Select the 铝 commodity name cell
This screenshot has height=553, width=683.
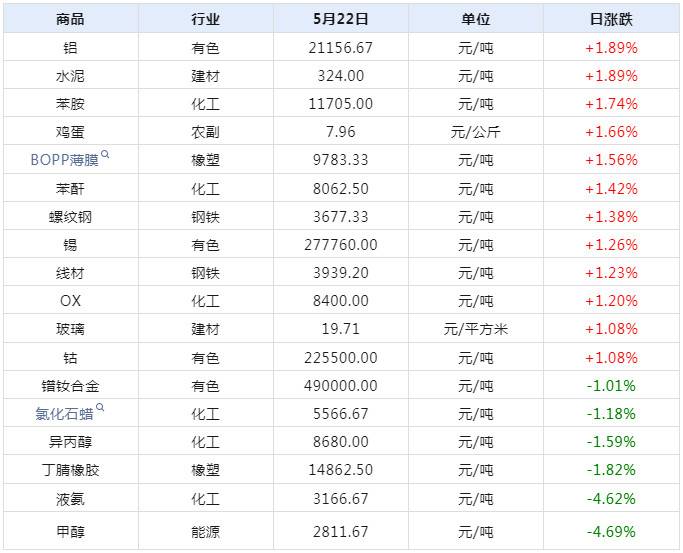point(70,47)
